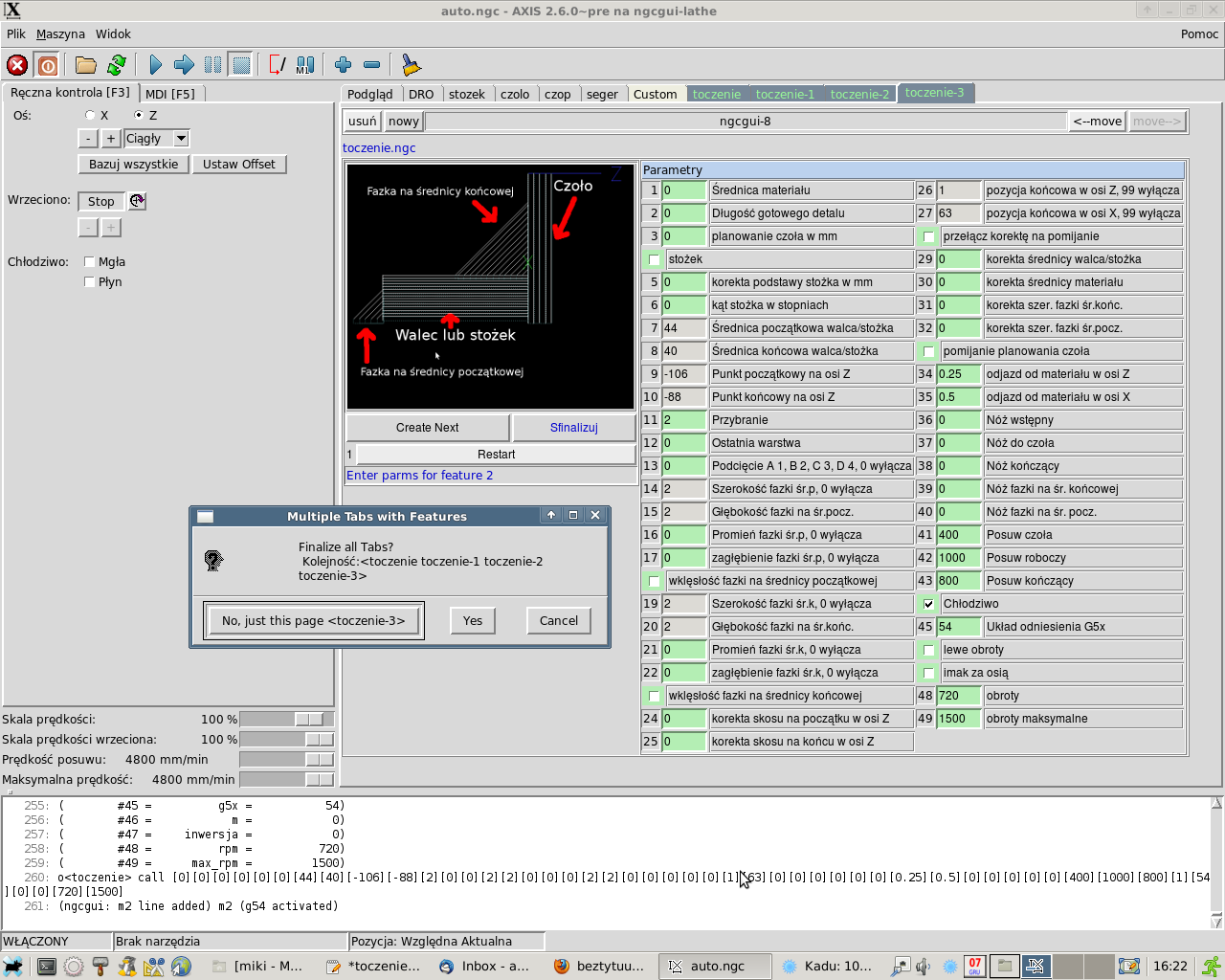This screenshot has width=1225, height=980.
Task: Toggle machine power button
Action: click(x=47, y=65)
